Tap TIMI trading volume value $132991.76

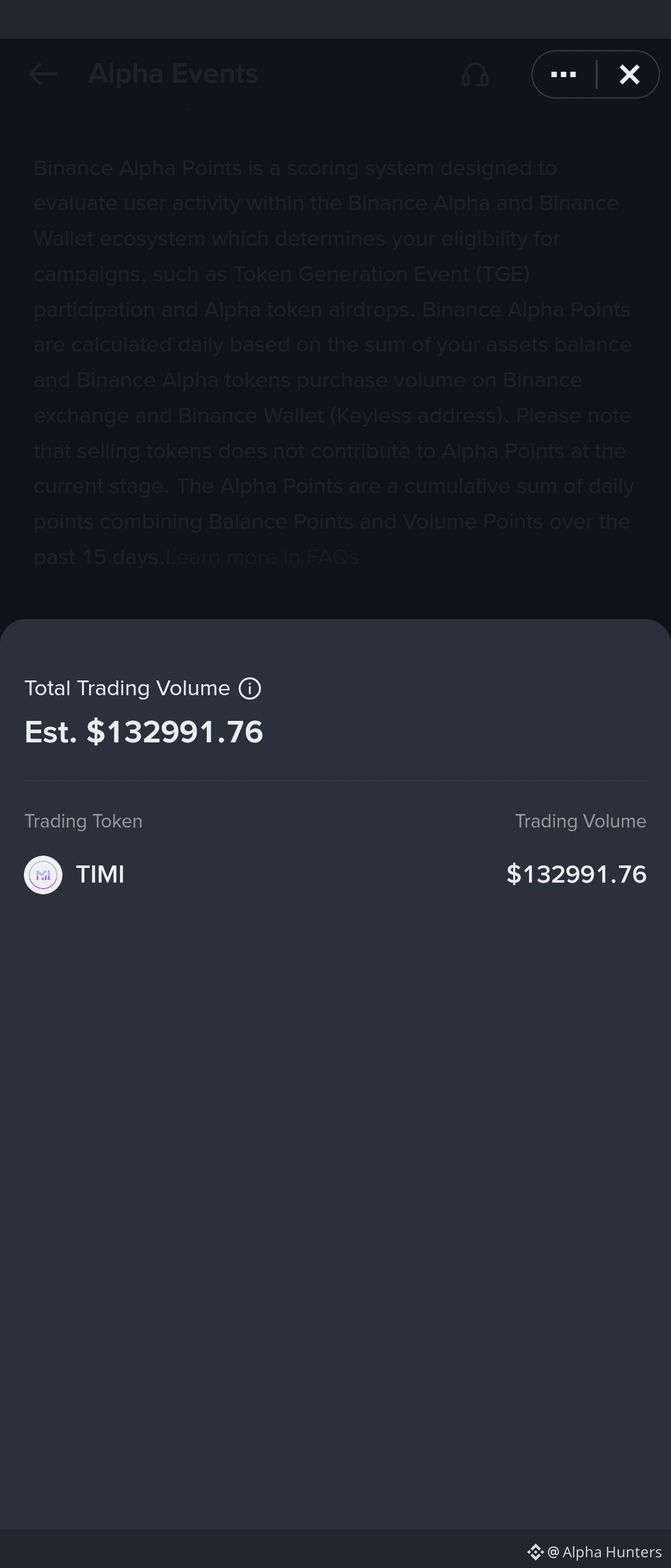pos(576,875)
